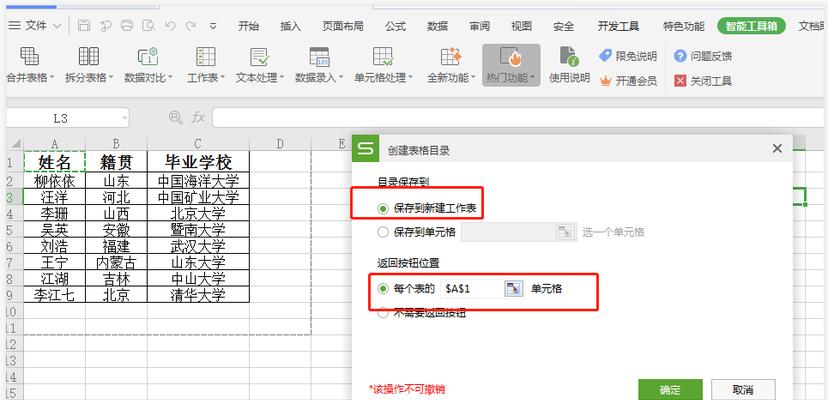This screenshot has width=828, height=400.
Task: Open the 文本处理 text processing tool
Action: point(260,66)
